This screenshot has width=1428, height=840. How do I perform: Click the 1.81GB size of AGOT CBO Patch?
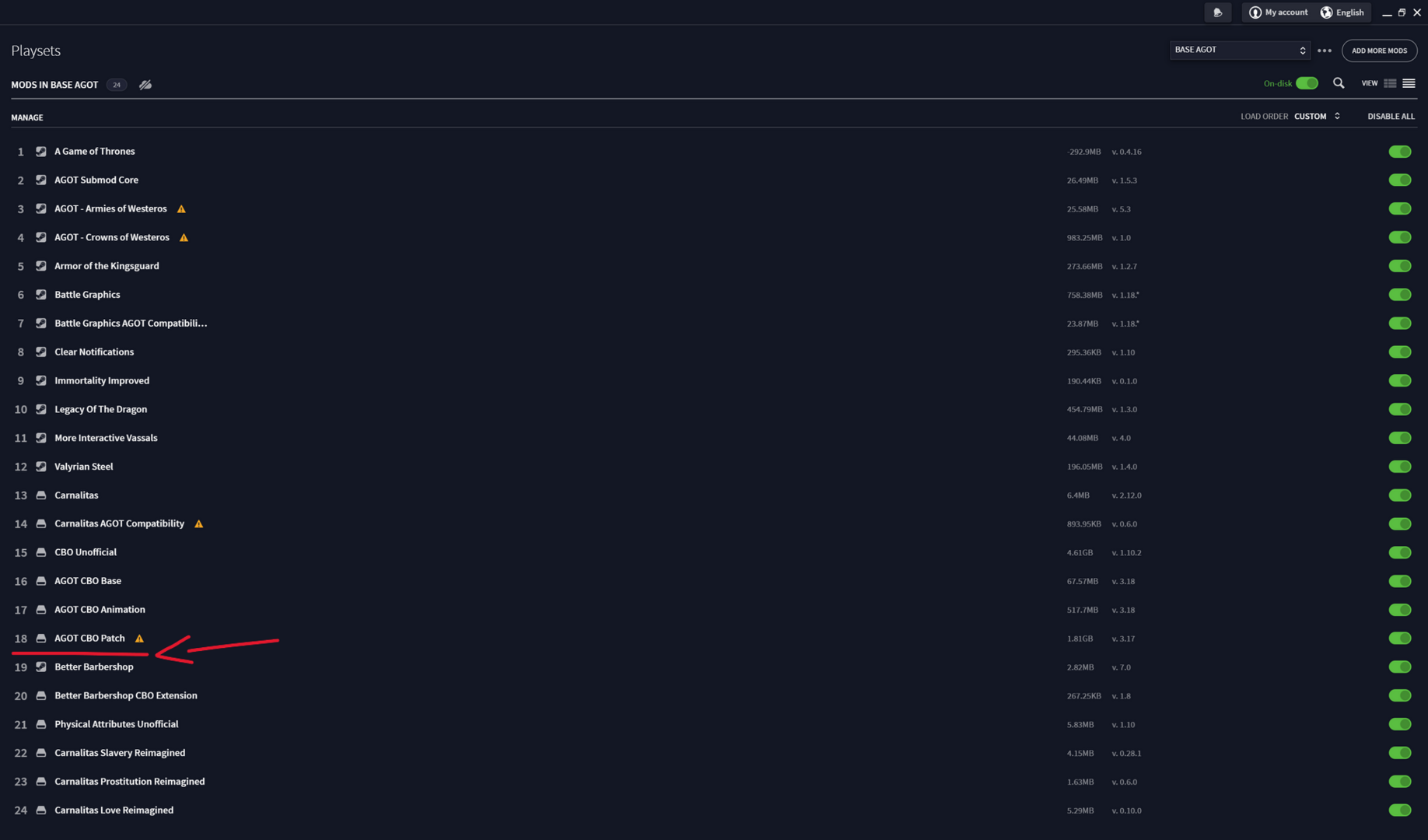click(1080, 639)
